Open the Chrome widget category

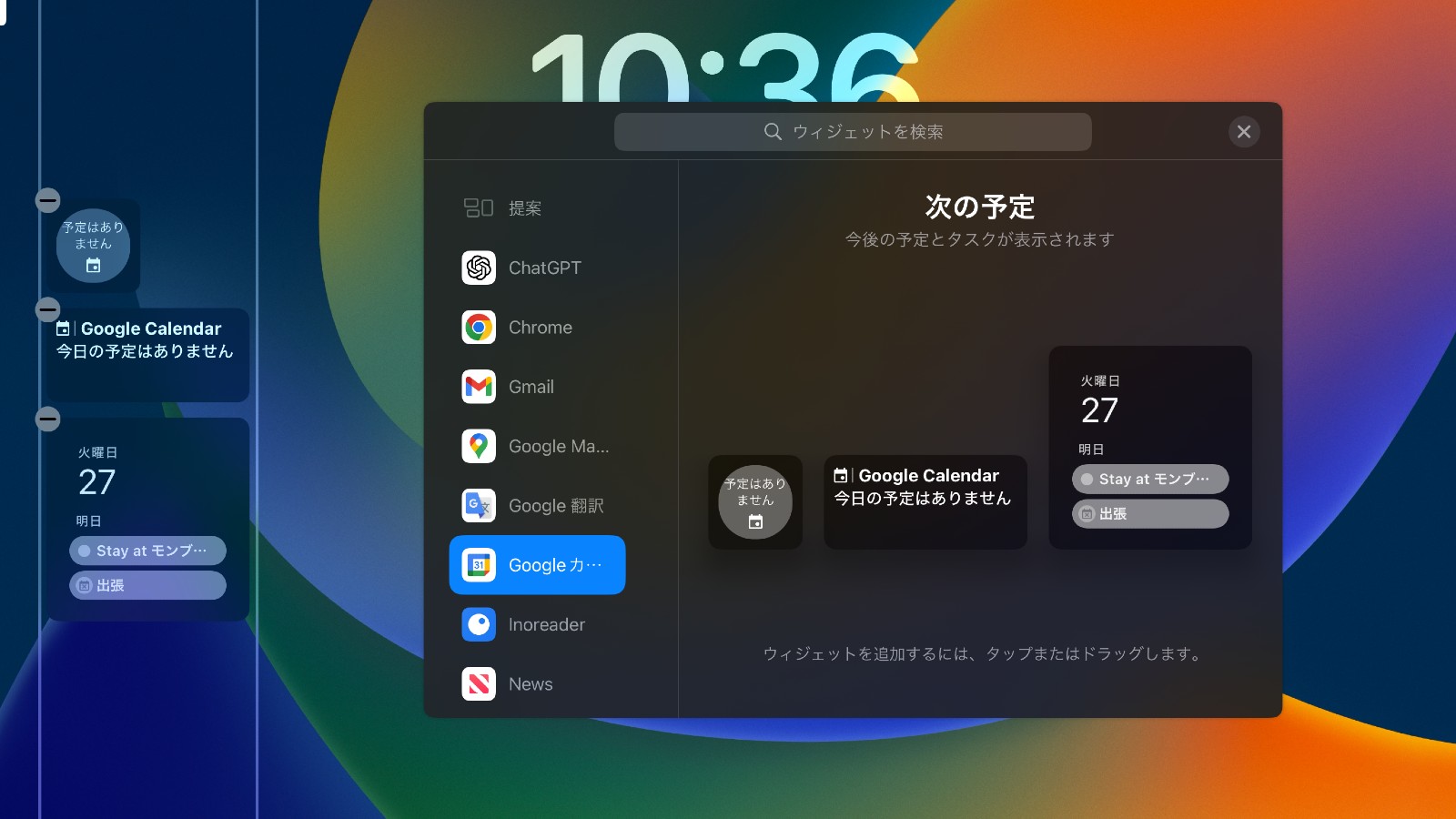[x=478, y=328]
